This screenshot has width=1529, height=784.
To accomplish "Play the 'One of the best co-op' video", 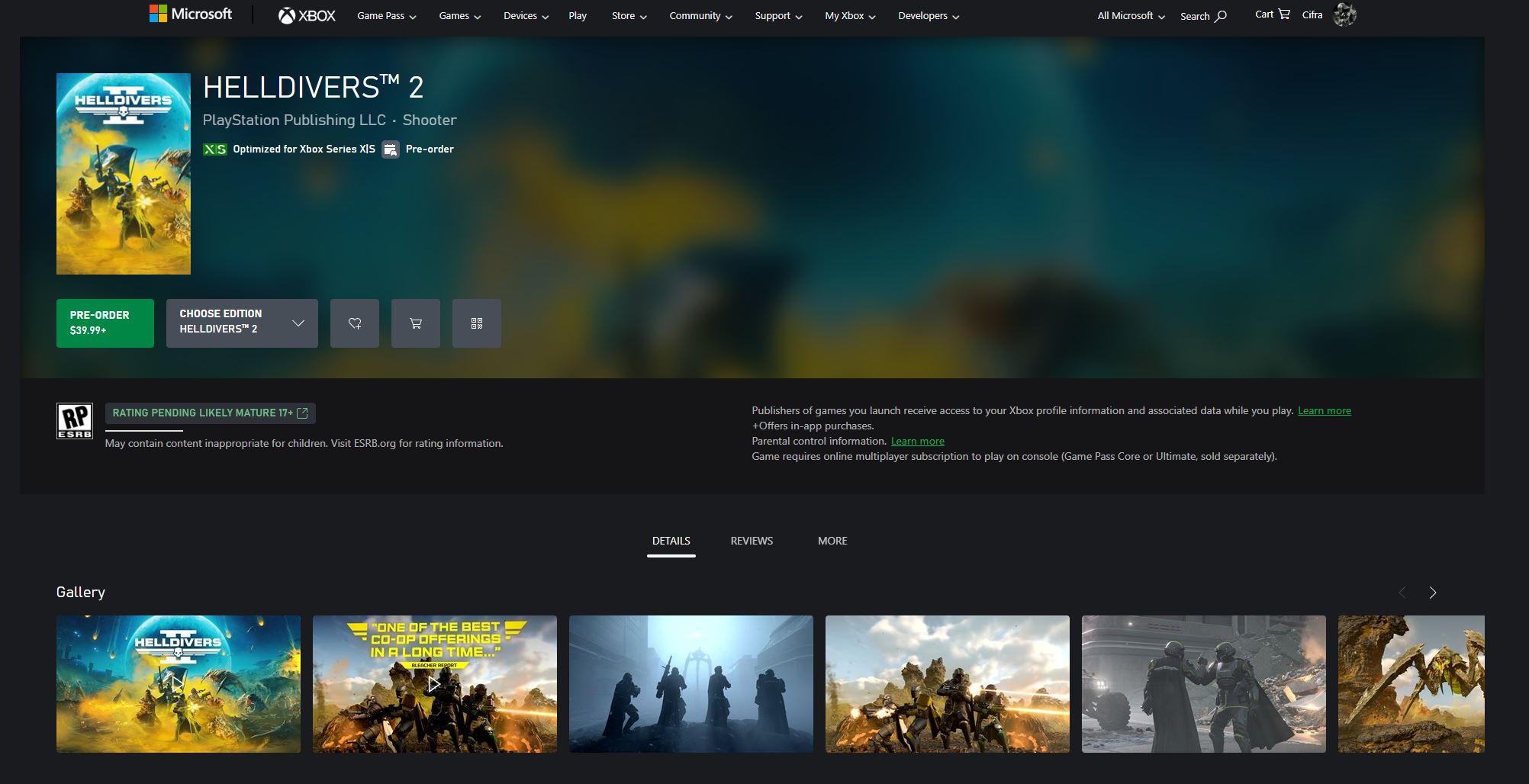I will 435,684.
